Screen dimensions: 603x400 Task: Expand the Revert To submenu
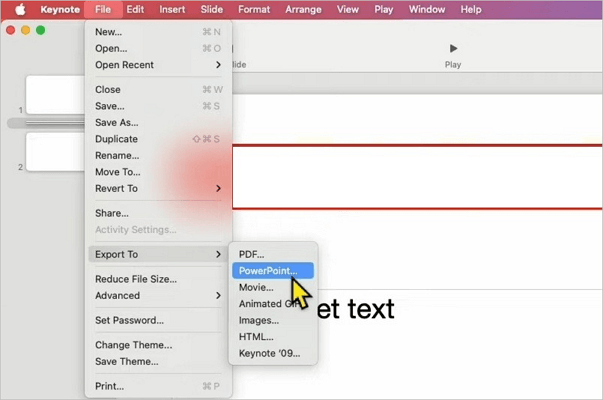(158, 188)
